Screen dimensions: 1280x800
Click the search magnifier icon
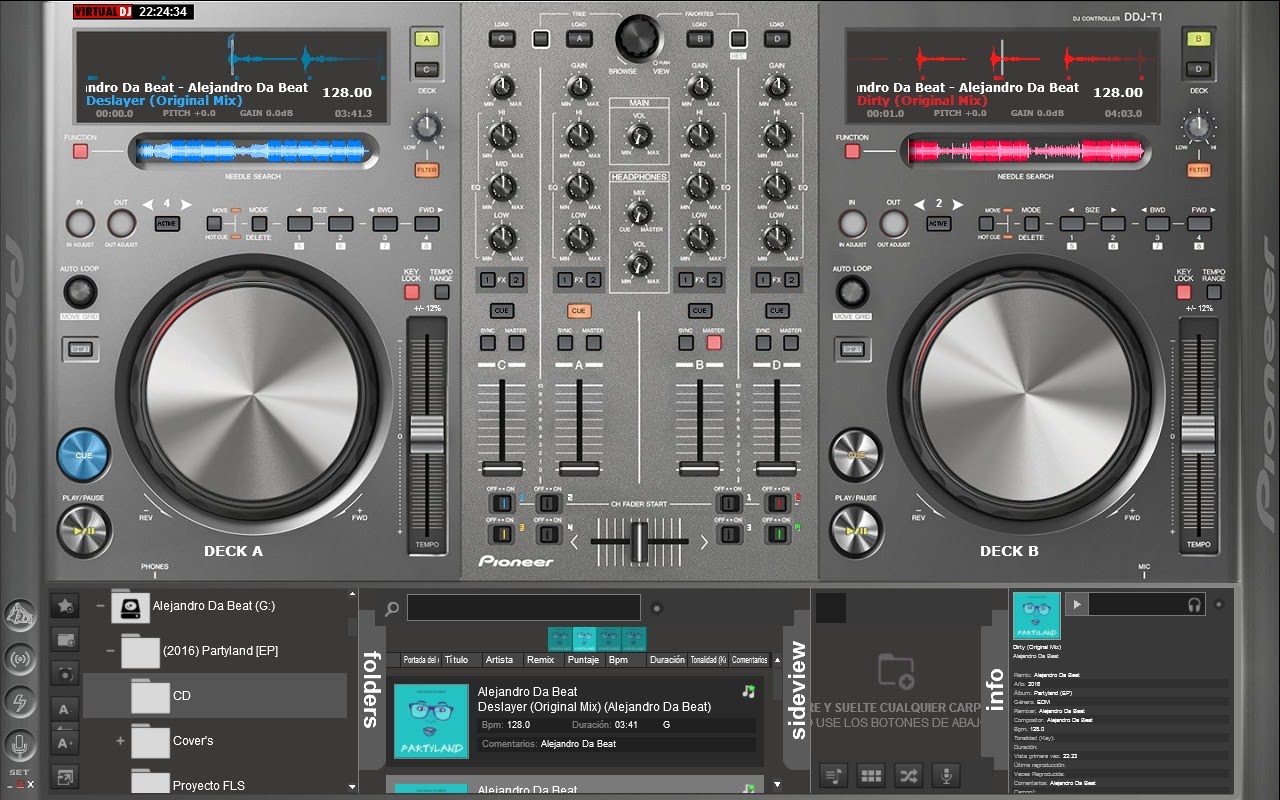click(x=392, y=608)
